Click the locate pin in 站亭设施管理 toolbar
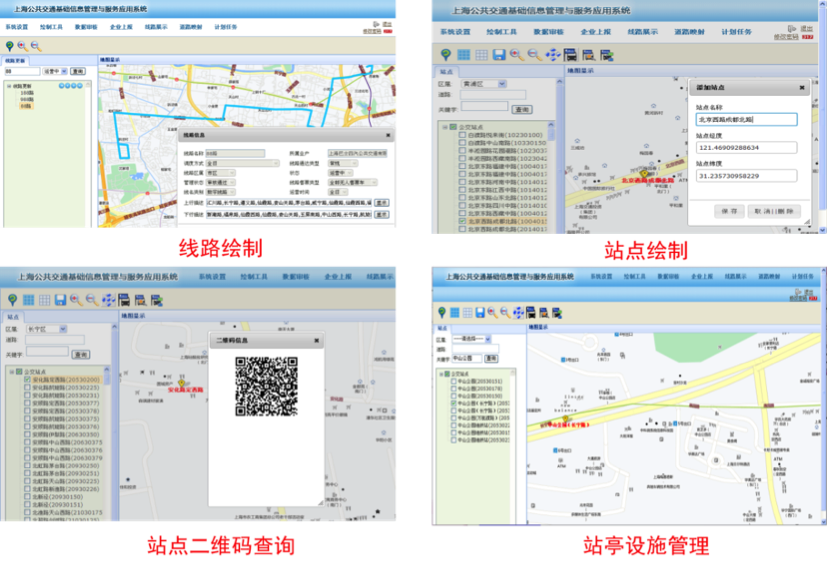 tap(442, 313)
